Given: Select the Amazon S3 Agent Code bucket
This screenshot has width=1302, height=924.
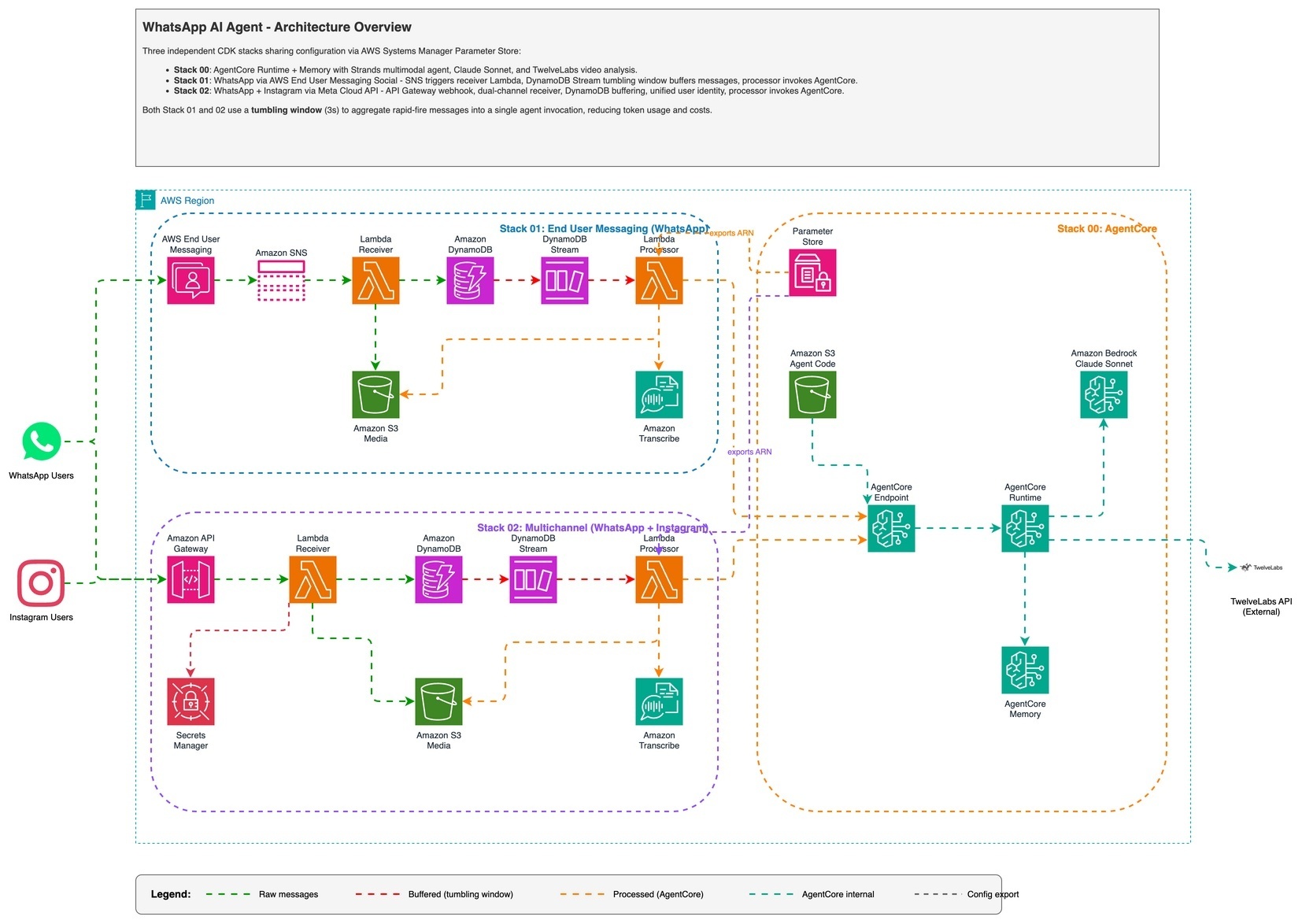Looking at the screenshot, I should [x=812, y=394].
